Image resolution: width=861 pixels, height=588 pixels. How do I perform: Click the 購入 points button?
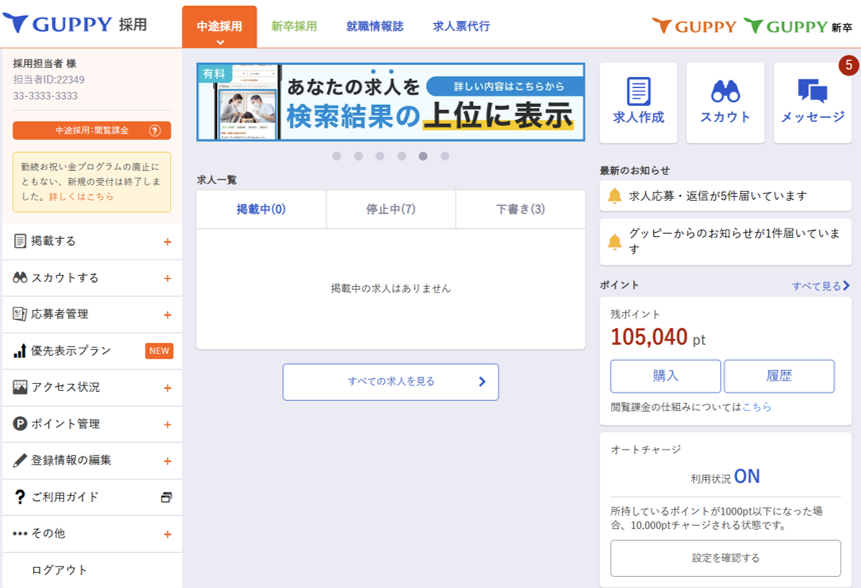666,376
